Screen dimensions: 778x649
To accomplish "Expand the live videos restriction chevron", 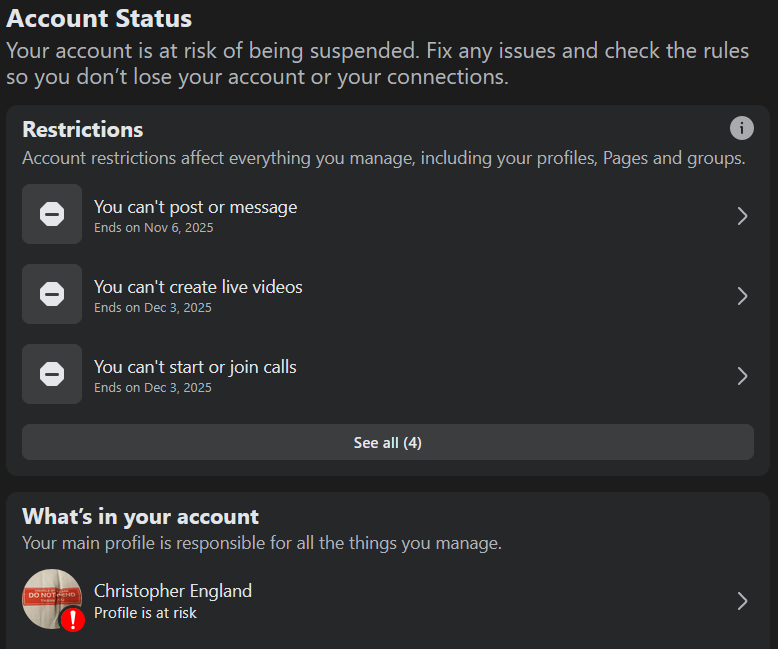I will [742, 296].
